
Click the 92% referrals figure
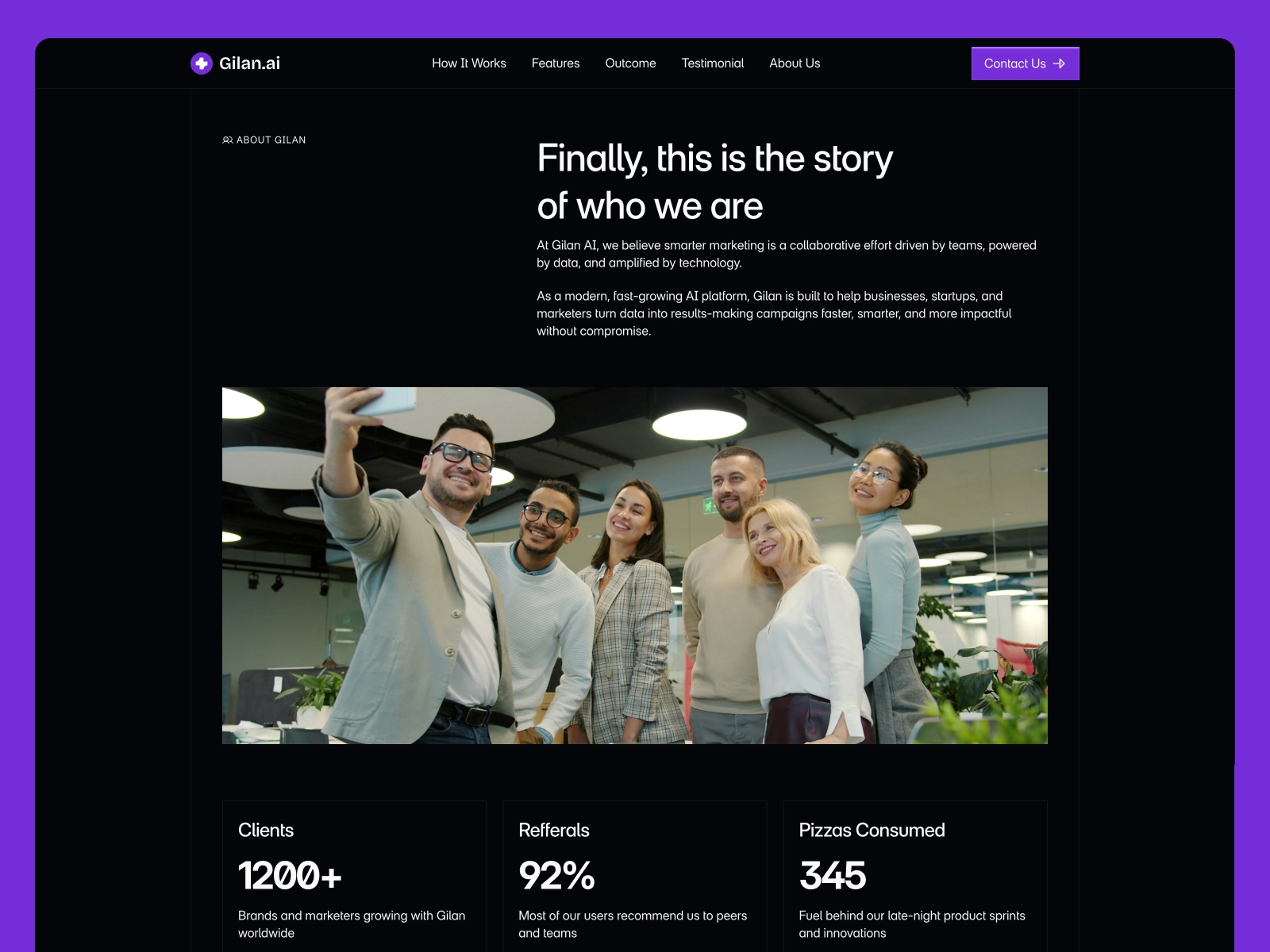coord(556,876)
